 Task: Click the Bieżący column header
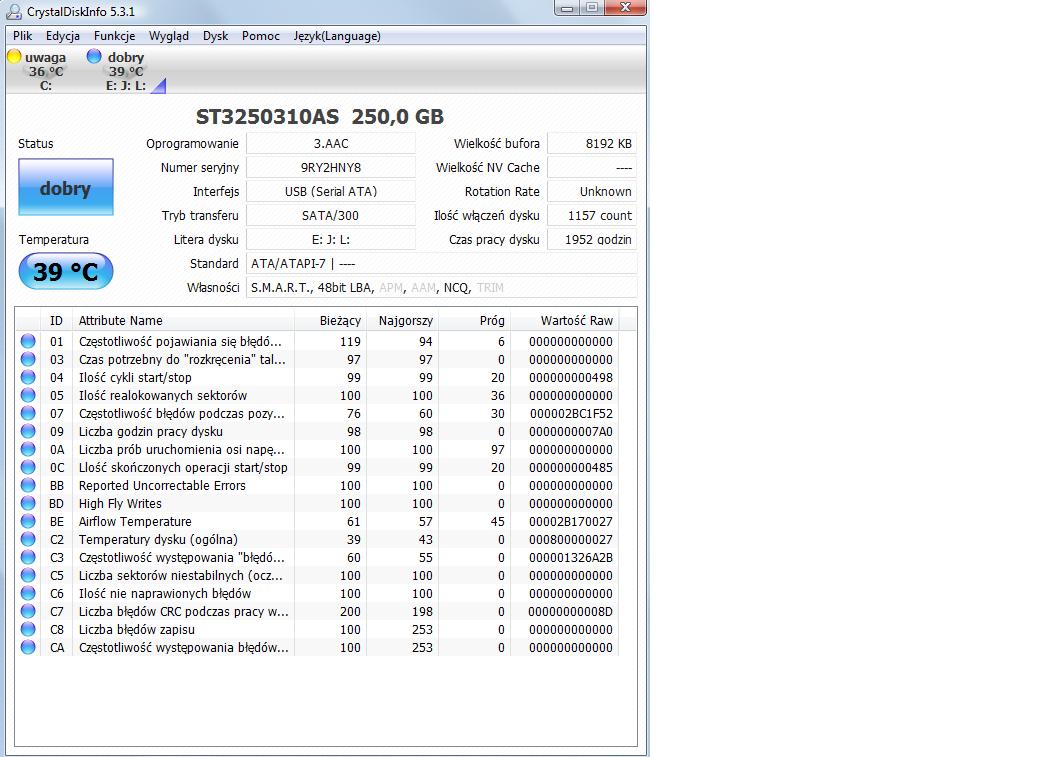click(329, 321)
